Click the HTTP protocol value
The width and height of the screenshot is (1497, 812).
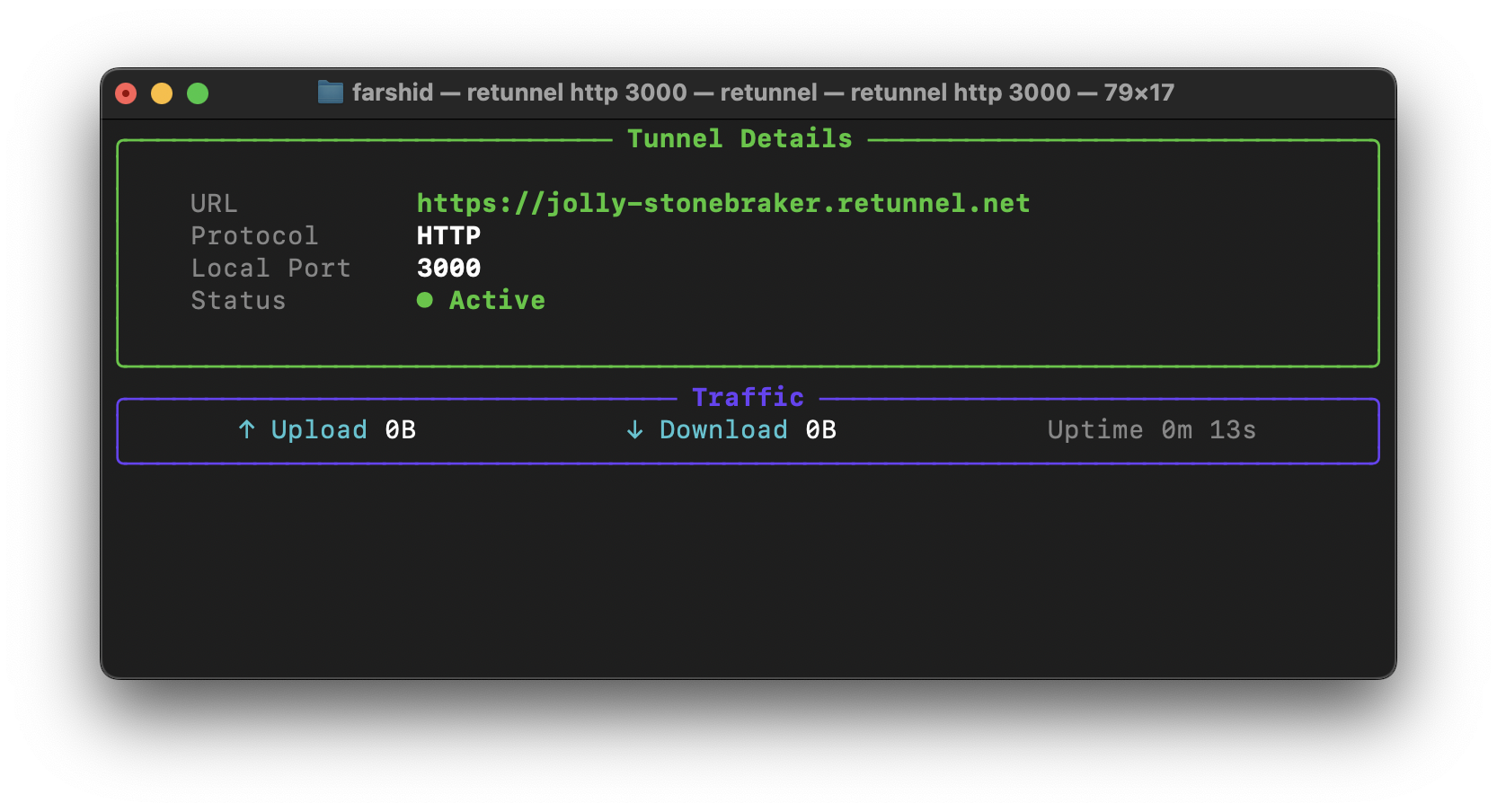tap(448, 235)
